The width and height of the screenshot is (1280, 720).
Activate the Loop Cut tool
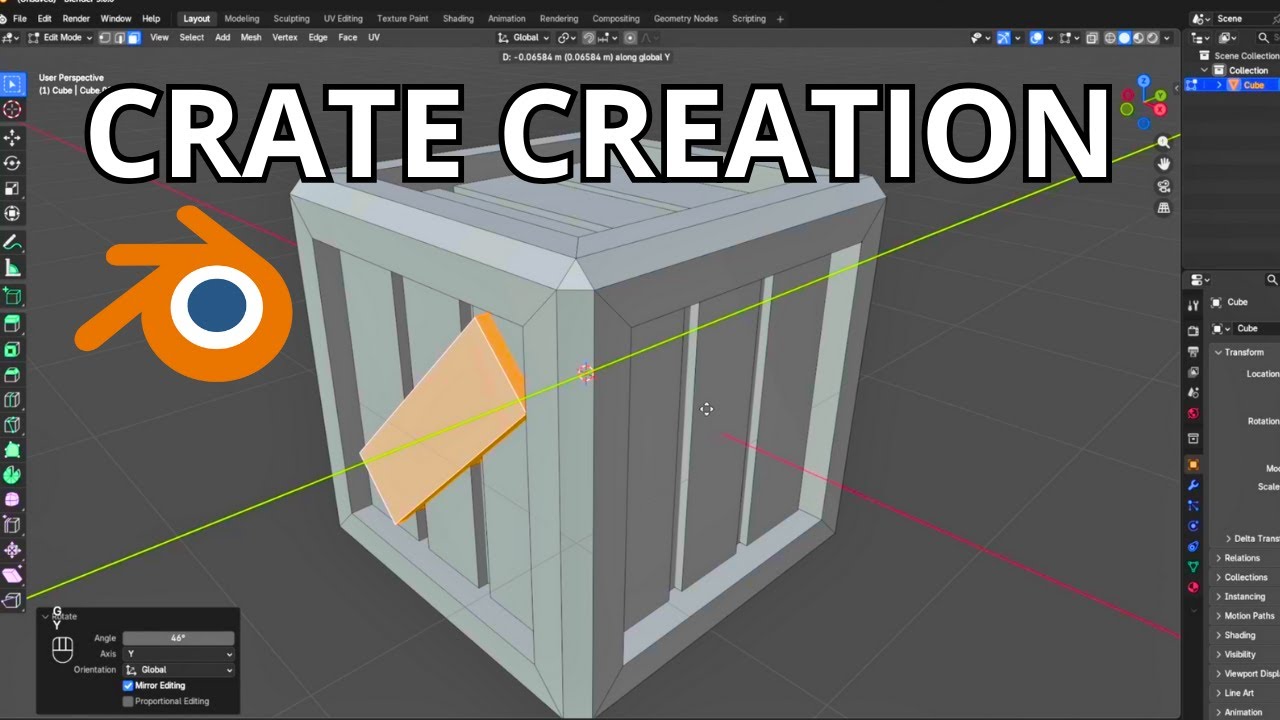(12, 399)
